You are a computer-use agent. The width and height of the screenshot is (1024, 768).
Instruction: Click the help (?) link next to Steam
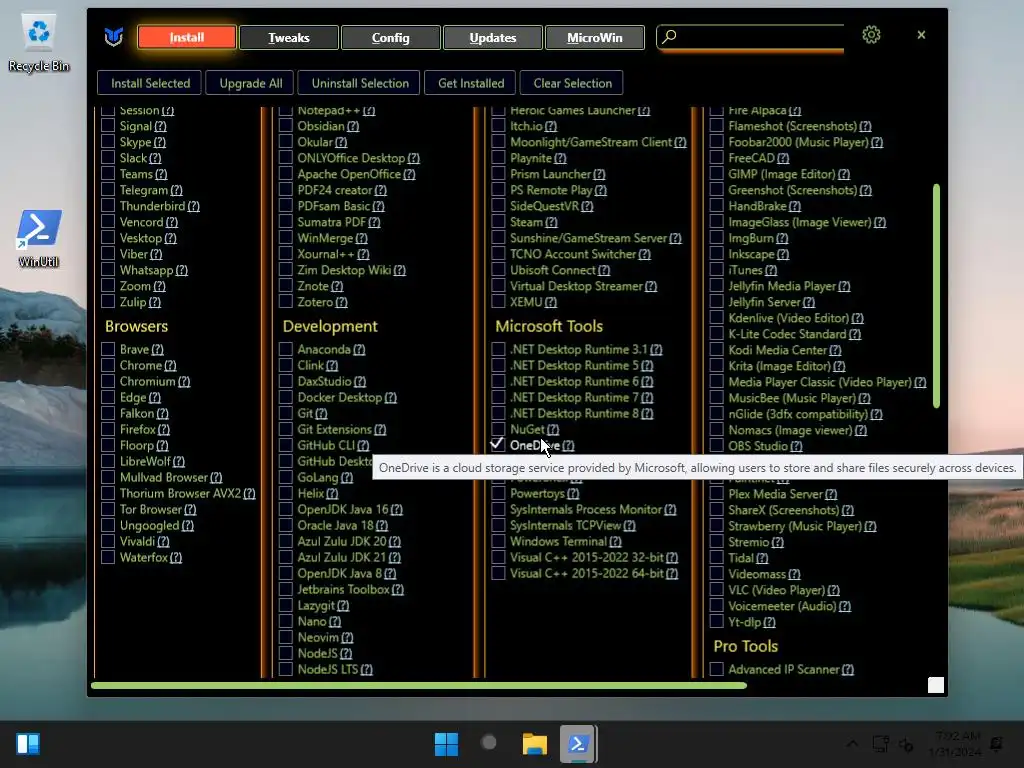point(551,222)
